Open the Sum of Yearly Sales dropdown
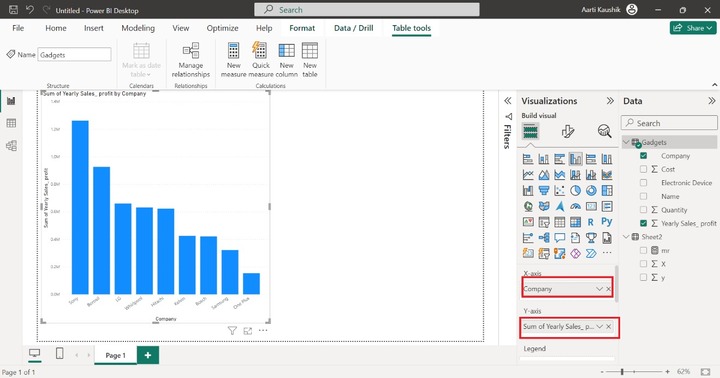Image resolution: width=720 pixels, height=378 pixels. coord(599,327)
